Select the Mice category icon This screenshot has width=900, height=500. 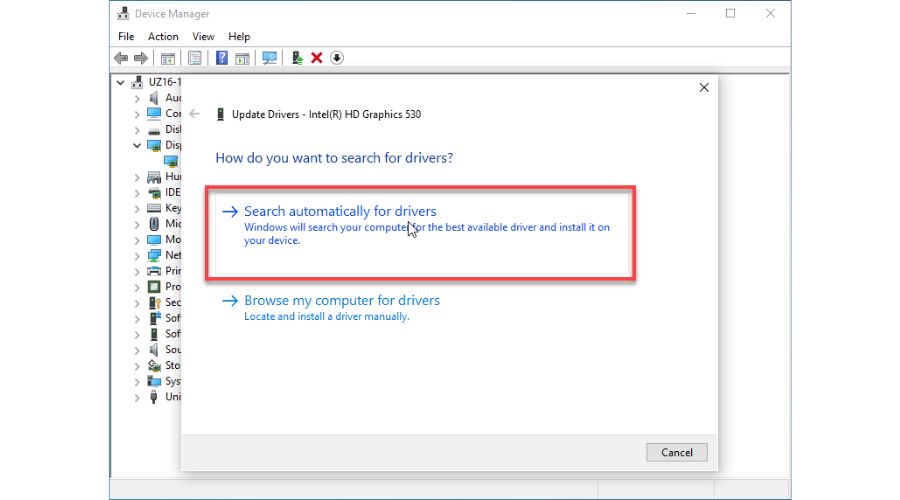click(154, 223)
